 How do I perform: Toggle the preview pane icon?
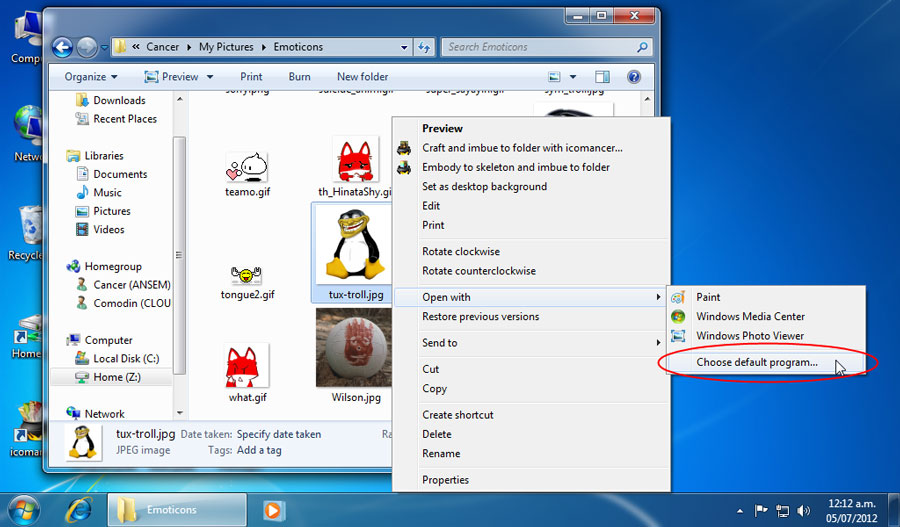pyautogui.click(x=602, y=77)
